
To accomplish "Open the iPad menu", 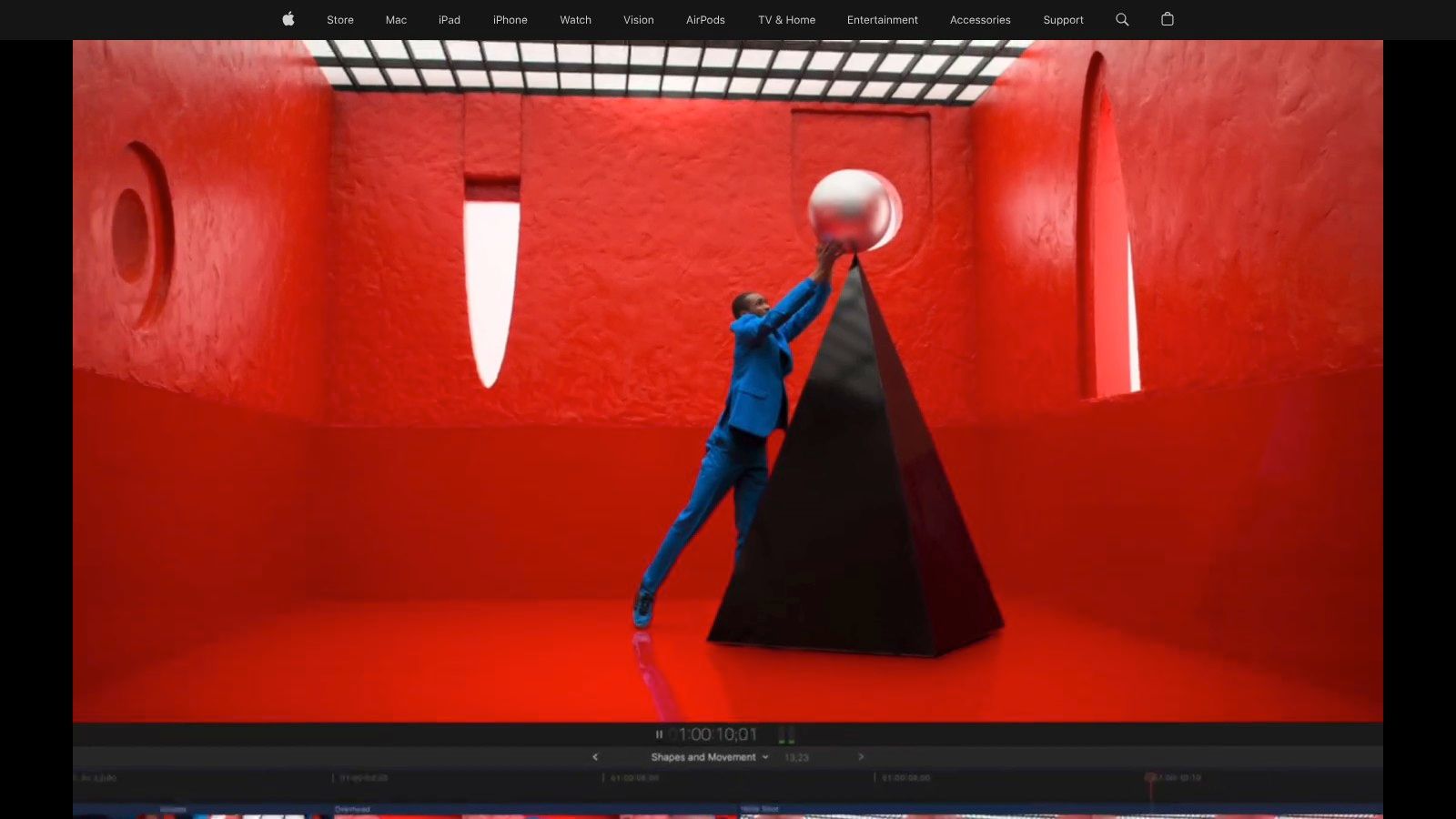I will point(449,19).
